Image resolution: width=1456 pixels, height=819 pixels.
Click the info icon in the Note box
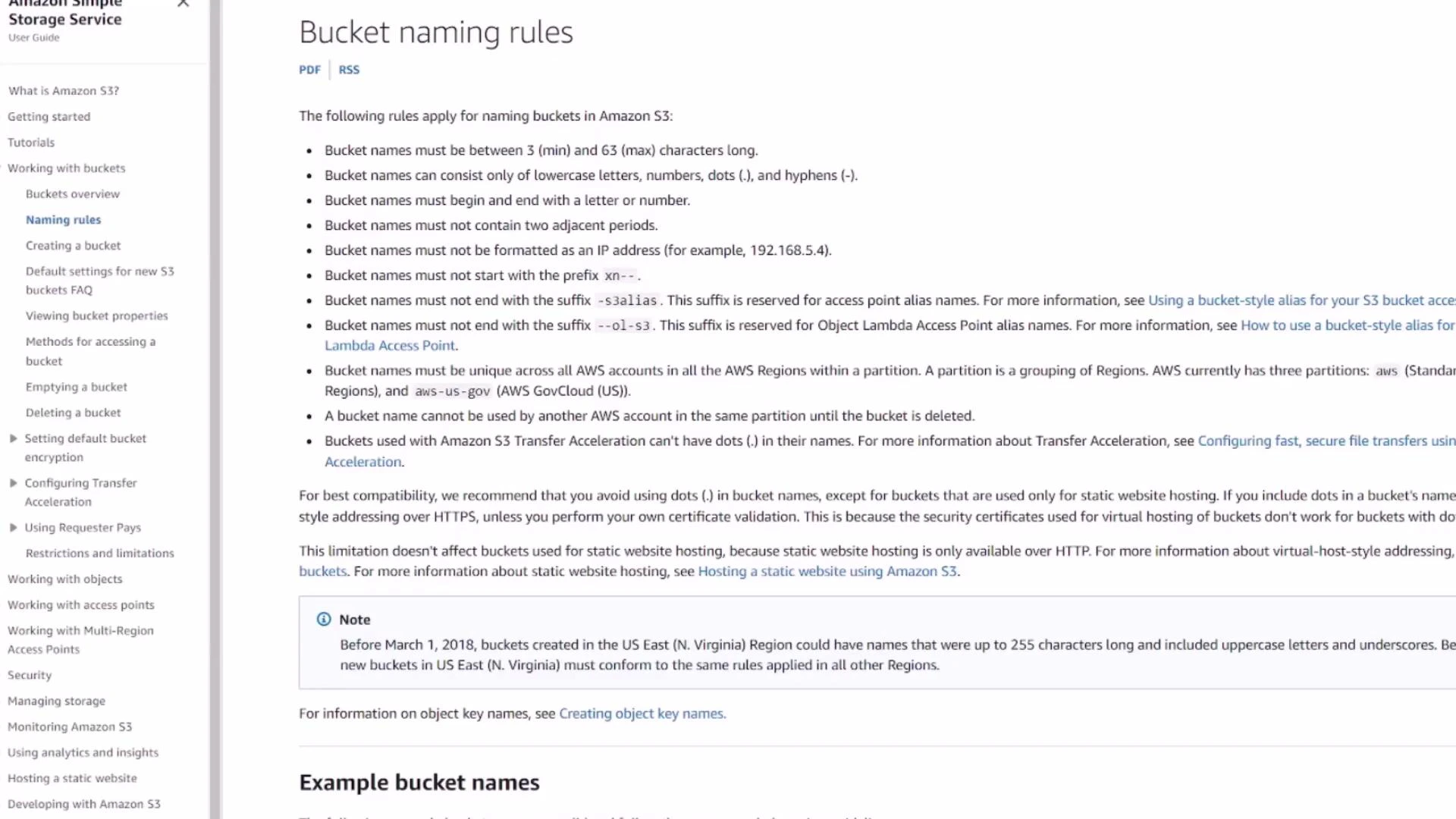click(x=323, y=619)
